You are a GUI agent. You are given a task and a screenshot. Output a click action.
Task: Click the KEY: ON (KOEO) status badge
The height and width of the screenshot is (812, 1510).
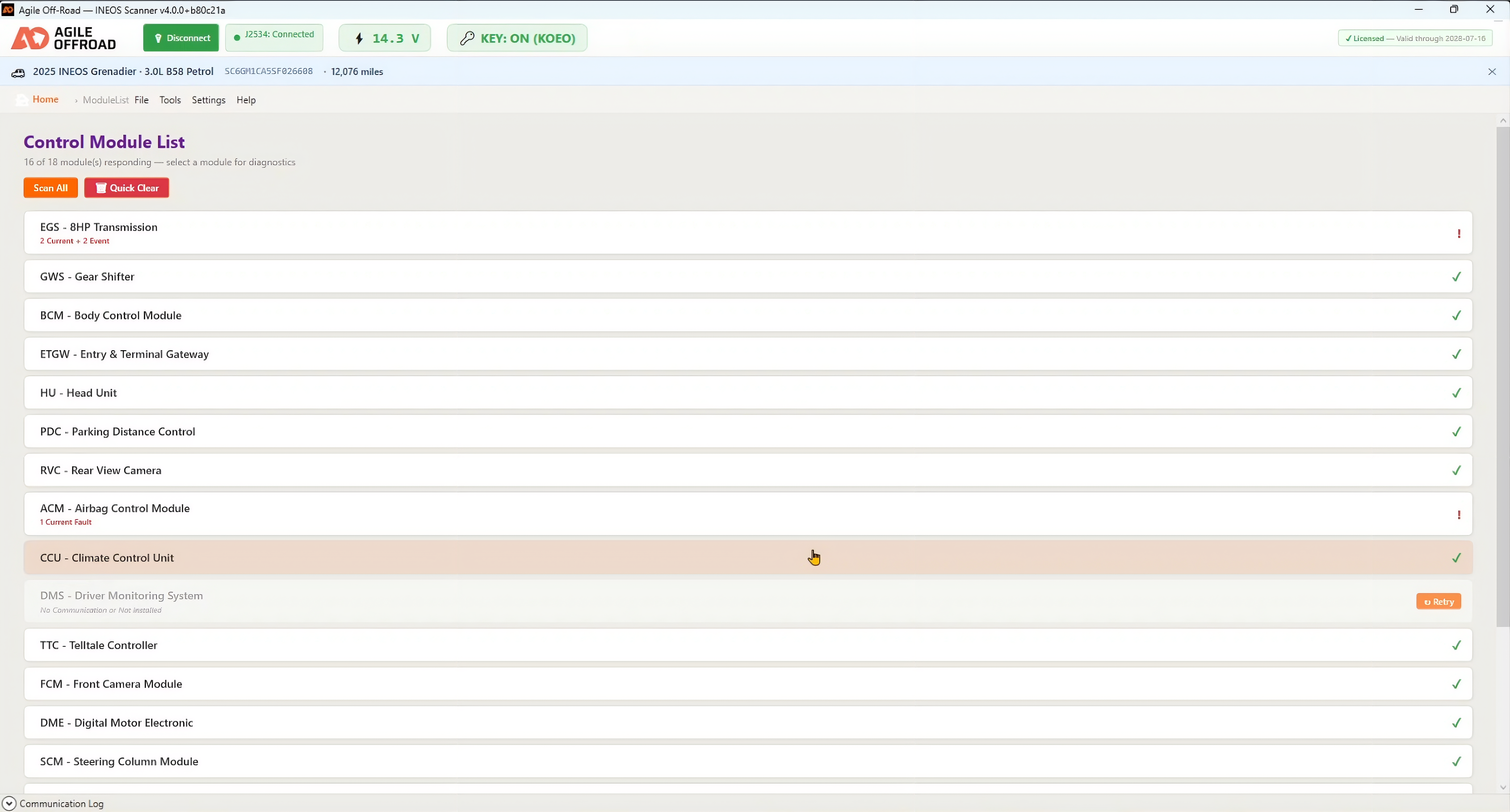pos(517,38)
